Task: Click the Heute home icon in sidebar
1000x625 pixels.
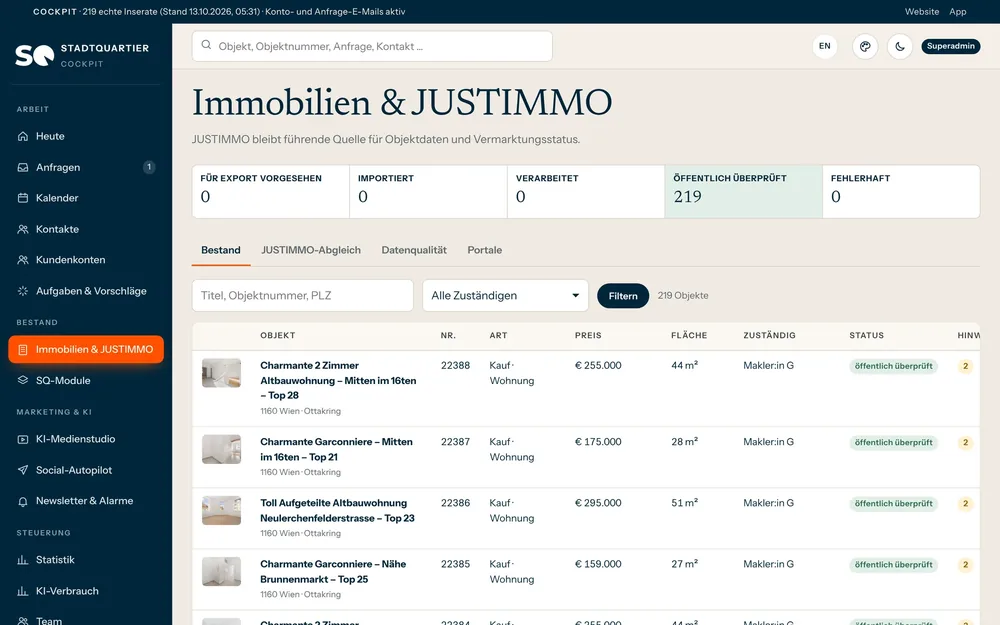Action: (23, 136)
